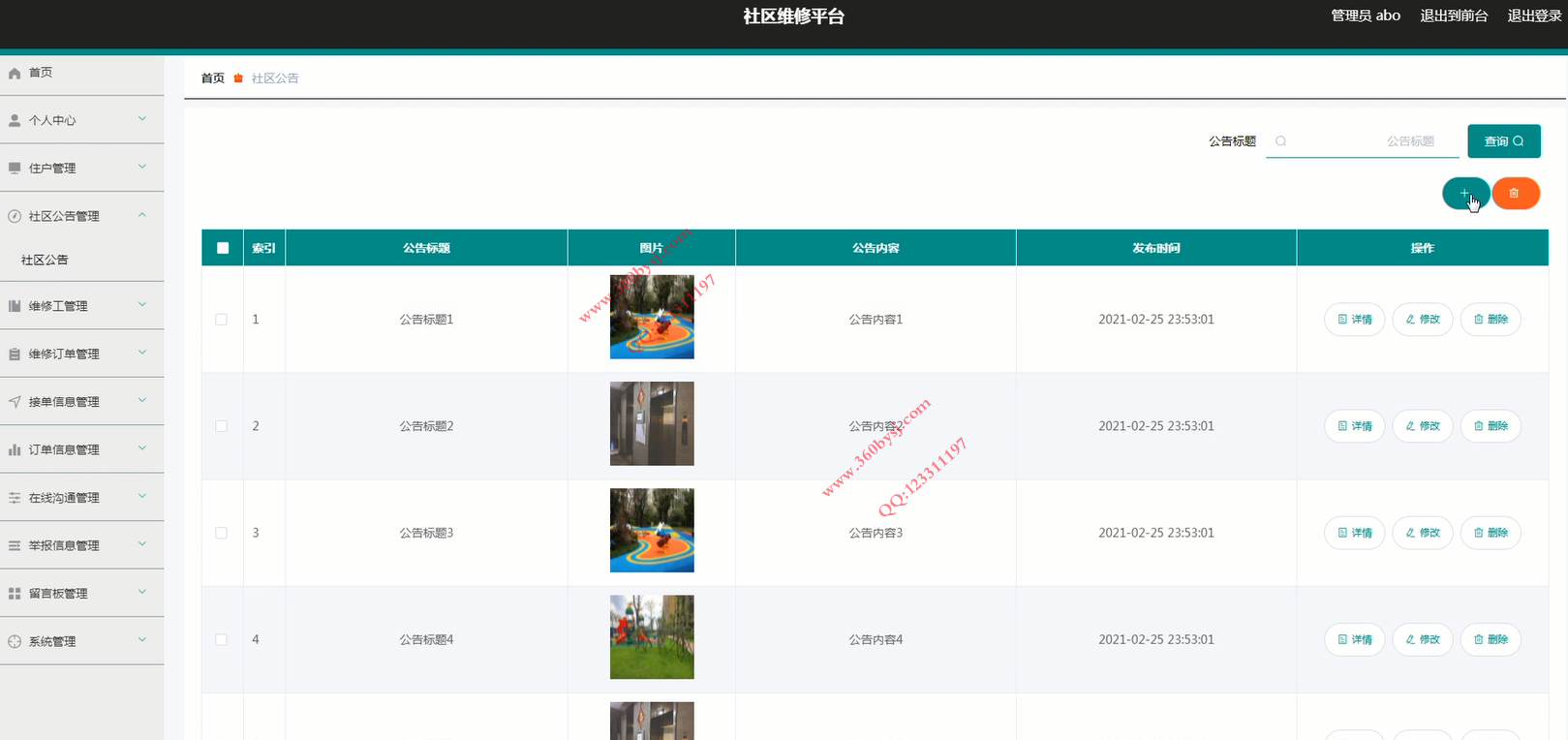This screenshot has width=1568, height=740.
Task: Expand the 举报信息管理 chevron
Action: coord(142,544)
